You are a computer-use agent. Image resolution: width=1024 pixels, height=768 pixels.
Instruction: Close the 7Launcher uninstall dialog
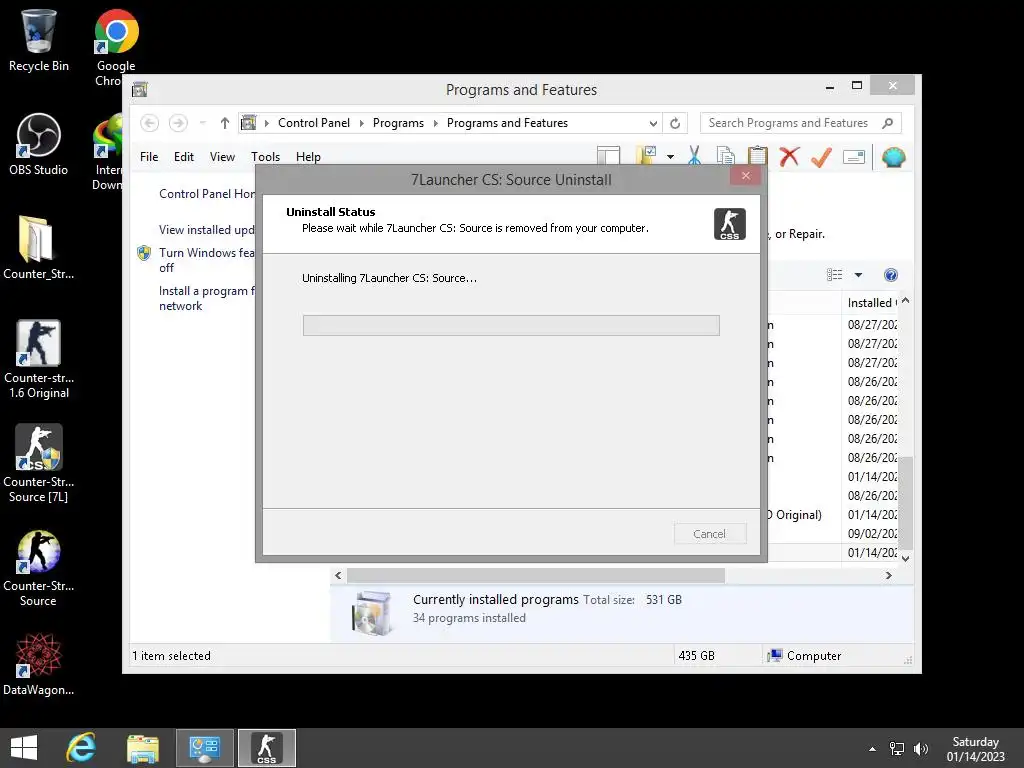coord(745,175)
